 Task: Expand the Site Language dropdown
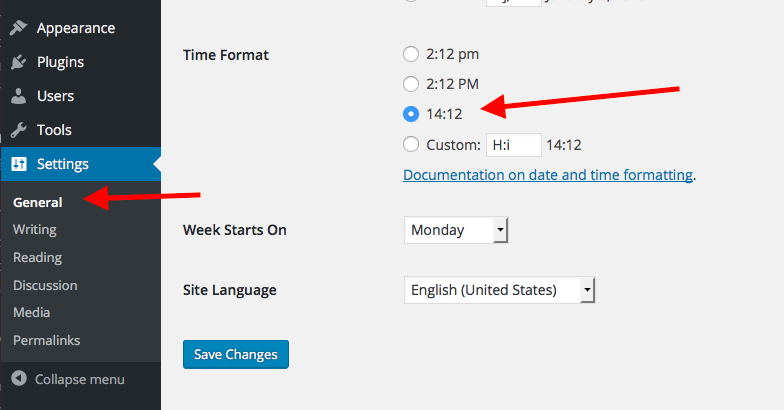click(x=499, y=290)
